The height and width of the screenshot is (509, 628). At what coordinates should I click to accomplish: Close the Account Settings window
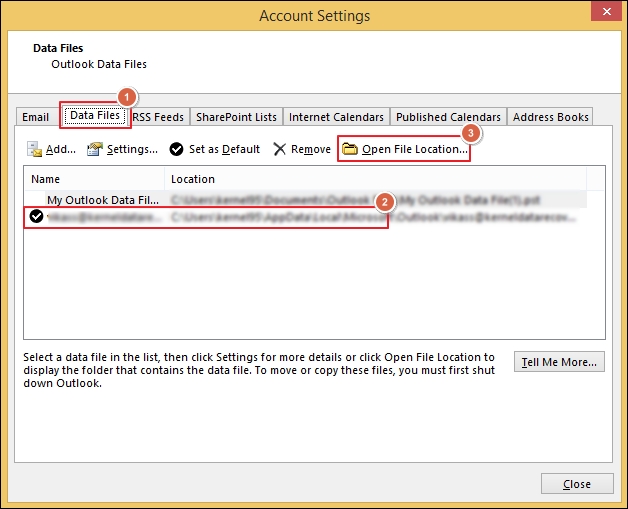coord(607,11)
